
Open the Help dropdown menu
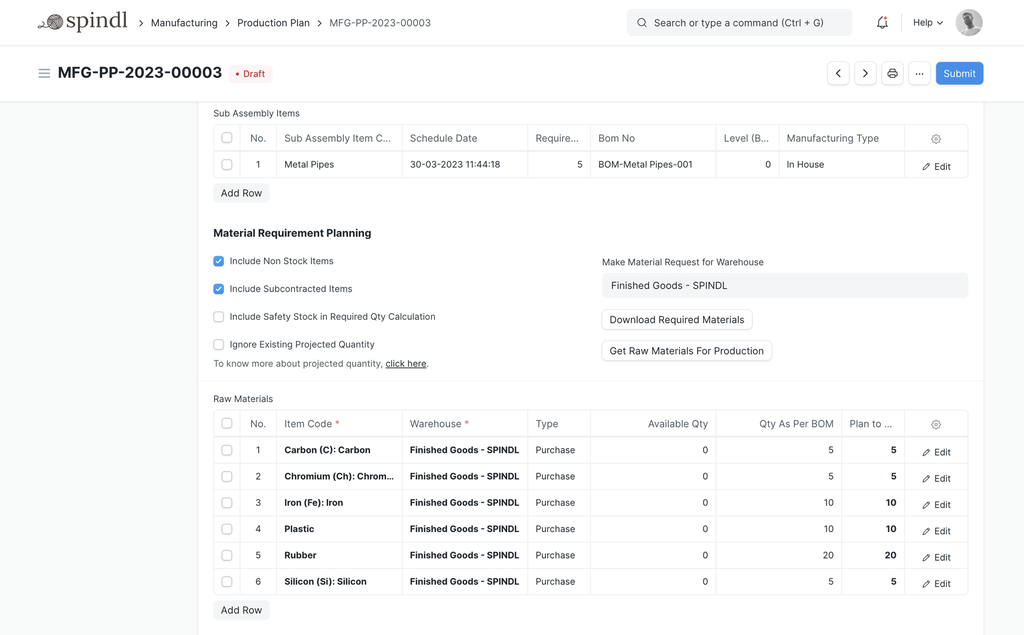coord(925,21)
